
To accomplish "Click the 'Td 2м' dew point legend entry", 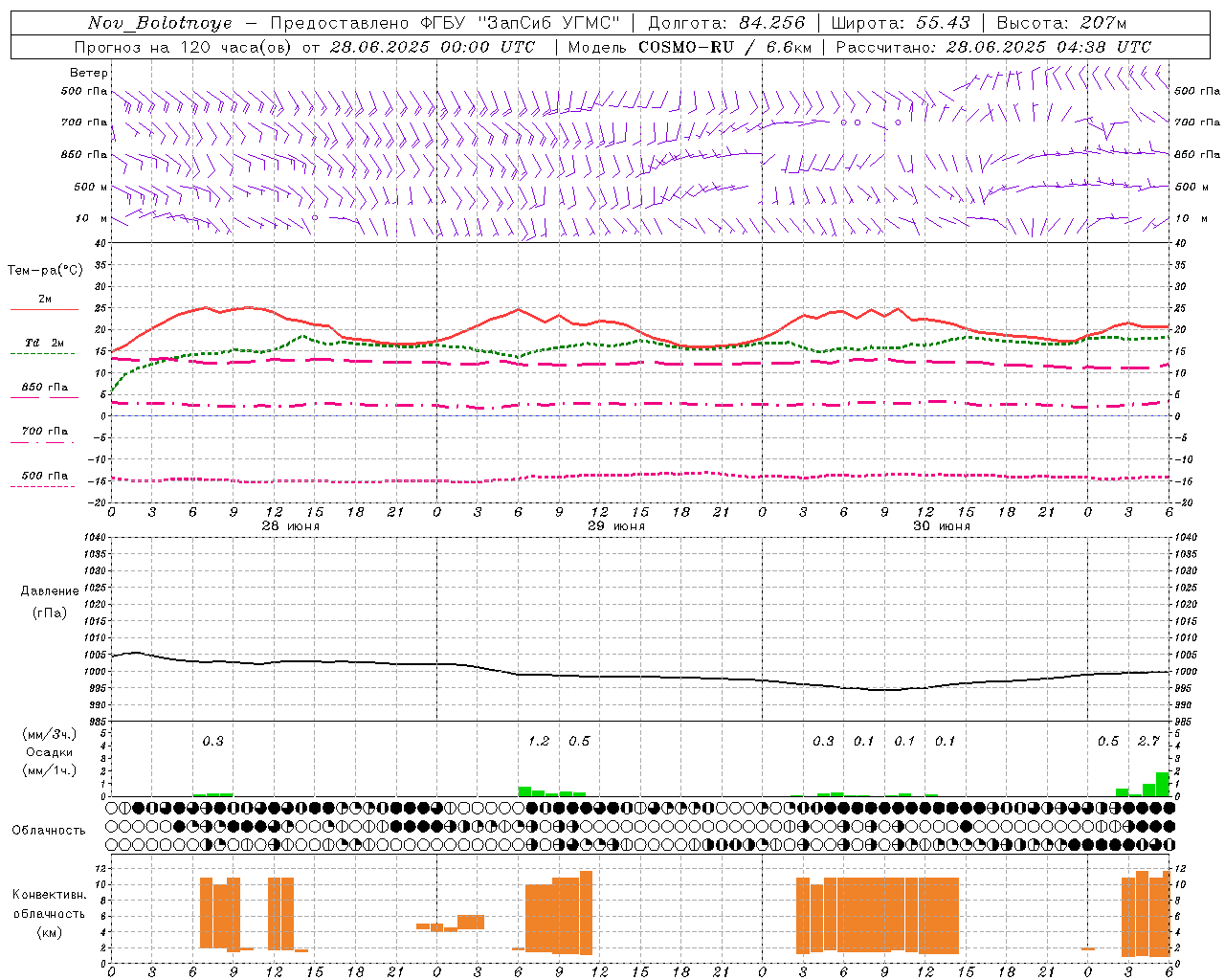I will [44, 343].
